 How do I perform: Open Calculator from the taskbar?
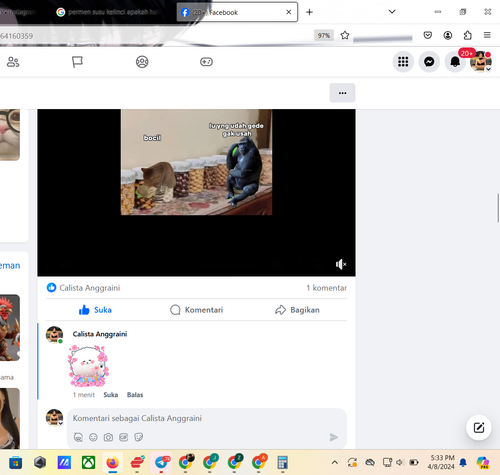pos(282,463)
